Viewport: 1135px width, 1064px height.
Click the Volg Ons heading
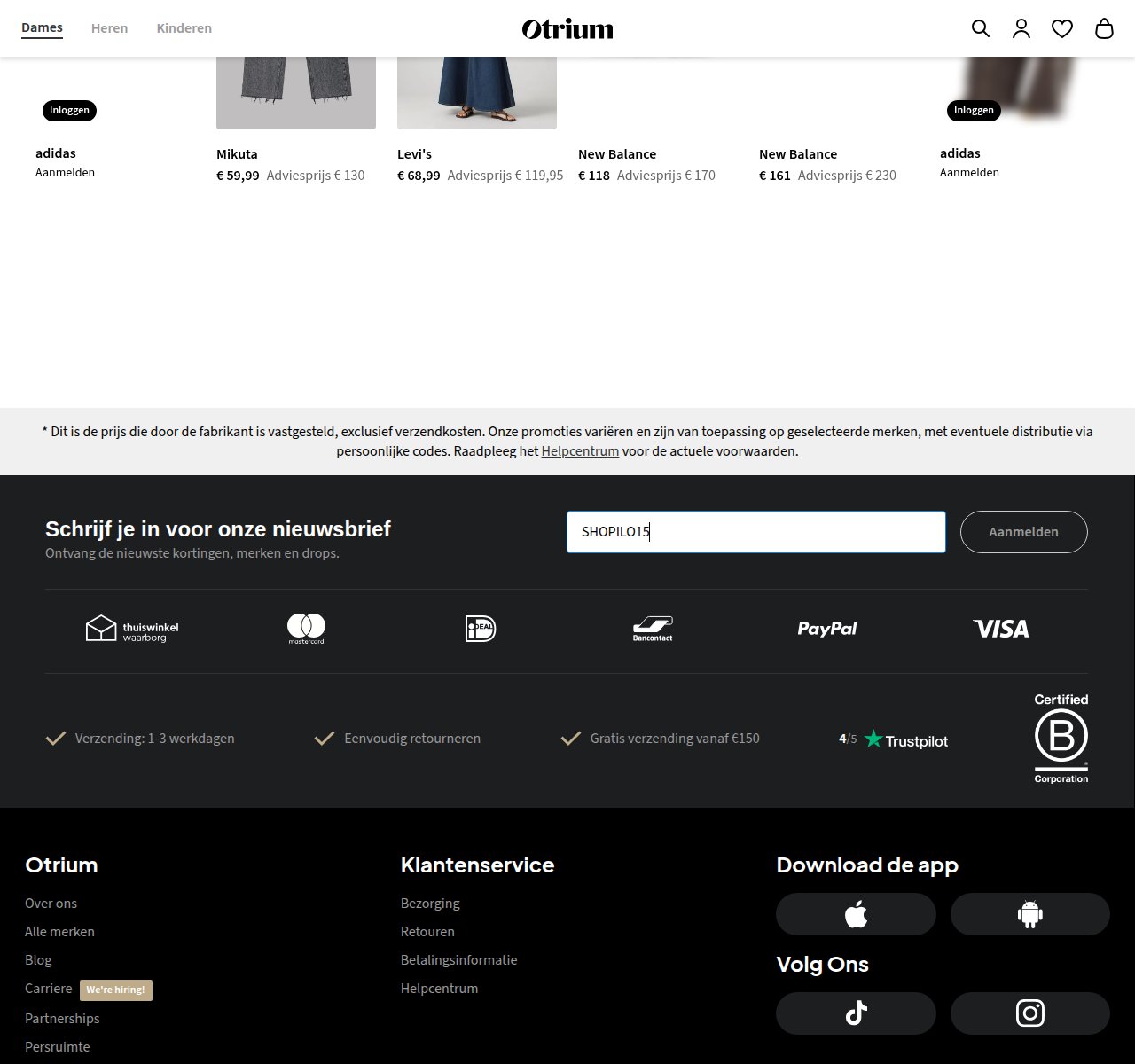822,965
